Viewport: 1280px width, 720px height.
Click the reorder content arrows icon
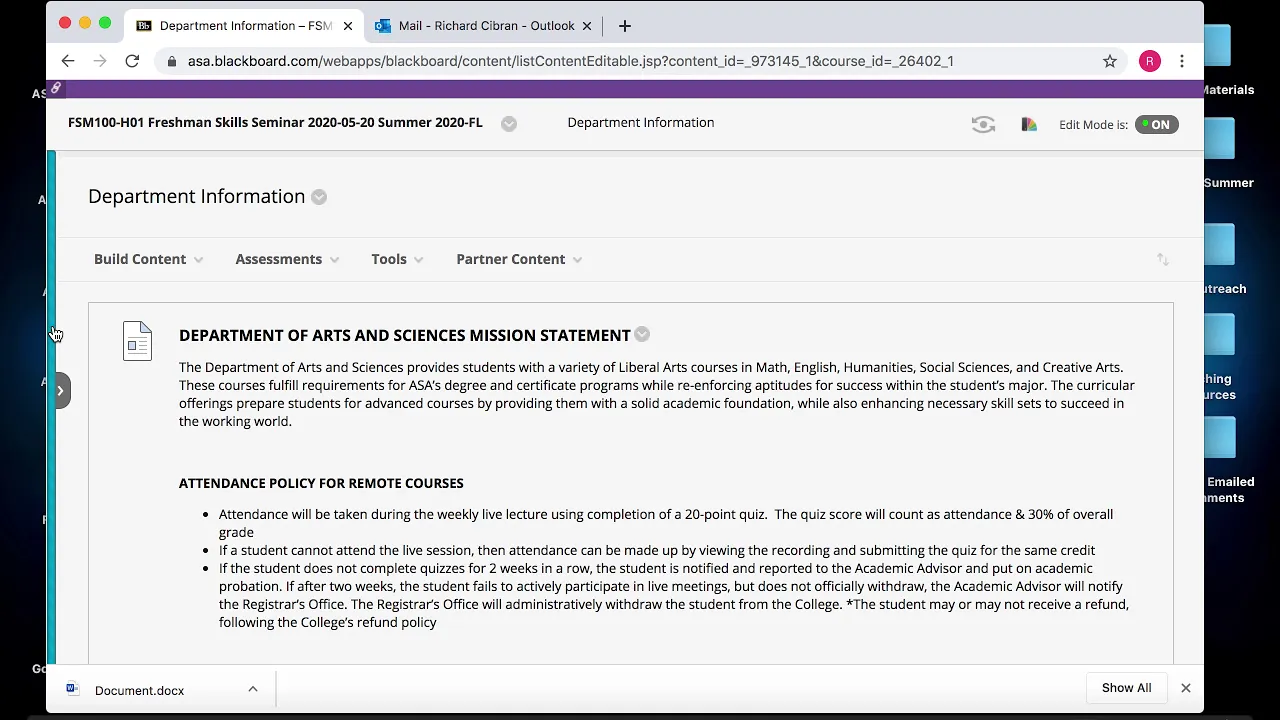pos(1162,259)
